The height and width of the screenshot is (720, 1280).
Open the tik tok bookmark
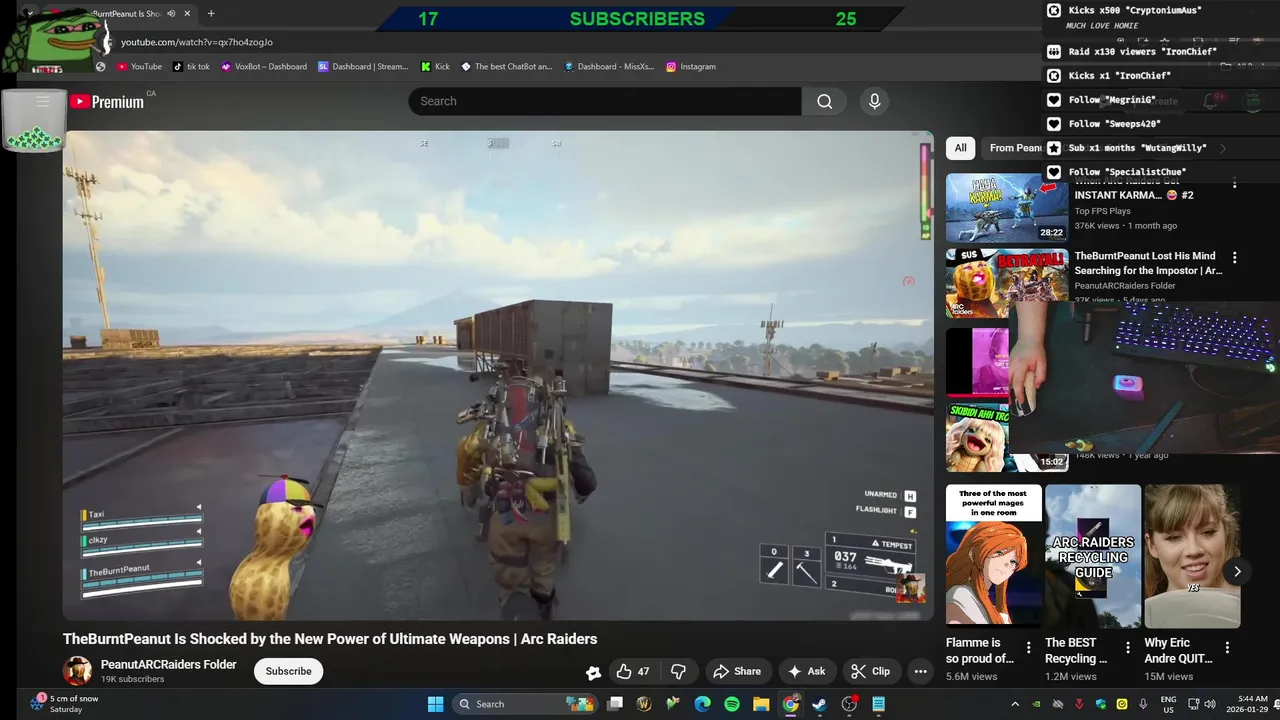click(x=191, y=67)
